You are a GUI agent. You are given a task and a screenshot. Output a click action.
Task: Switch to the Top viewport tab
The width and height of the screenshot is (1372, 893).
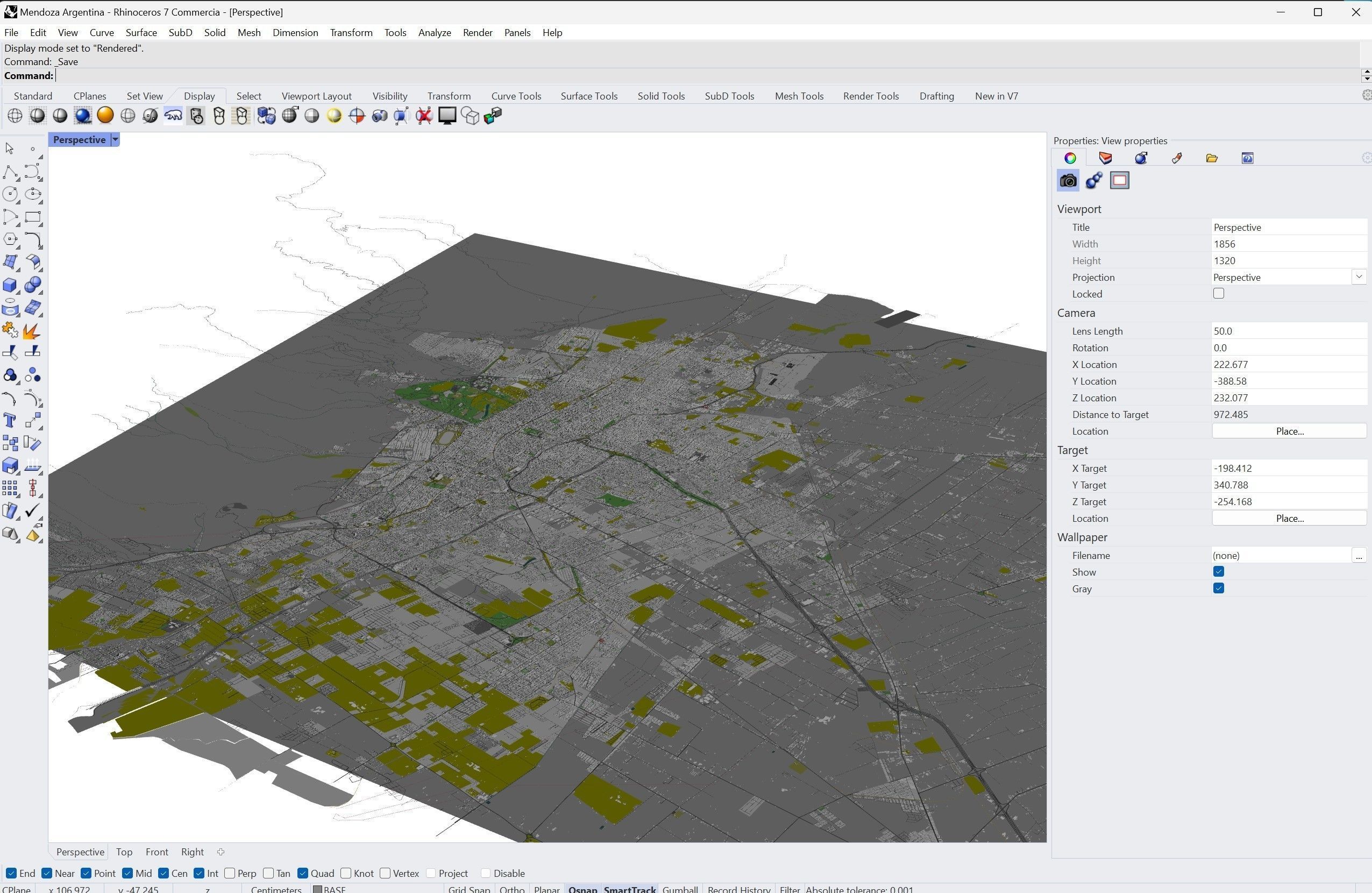coord(124,852)
